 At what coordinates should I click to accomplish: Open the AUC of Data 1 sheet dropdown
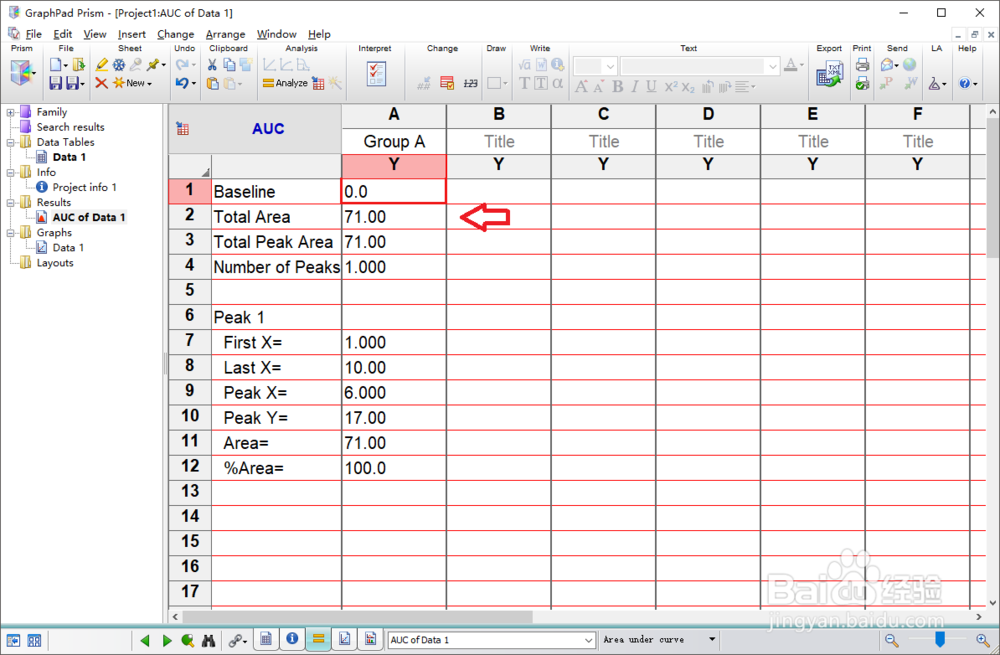click(589, 640)
